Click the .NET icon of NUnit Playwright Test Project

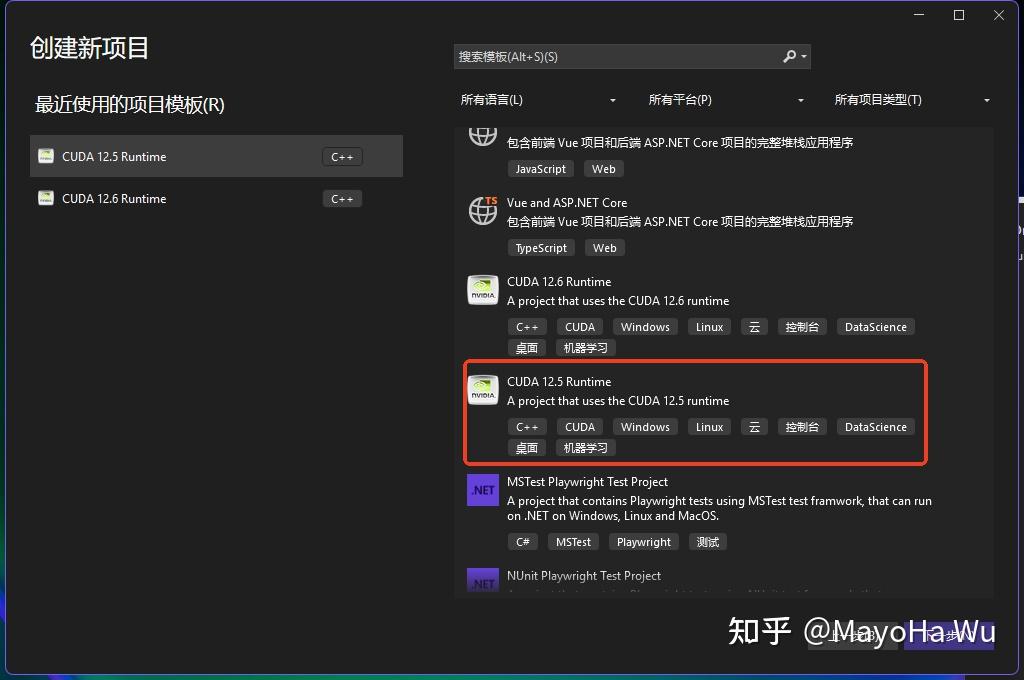(482, 580)
